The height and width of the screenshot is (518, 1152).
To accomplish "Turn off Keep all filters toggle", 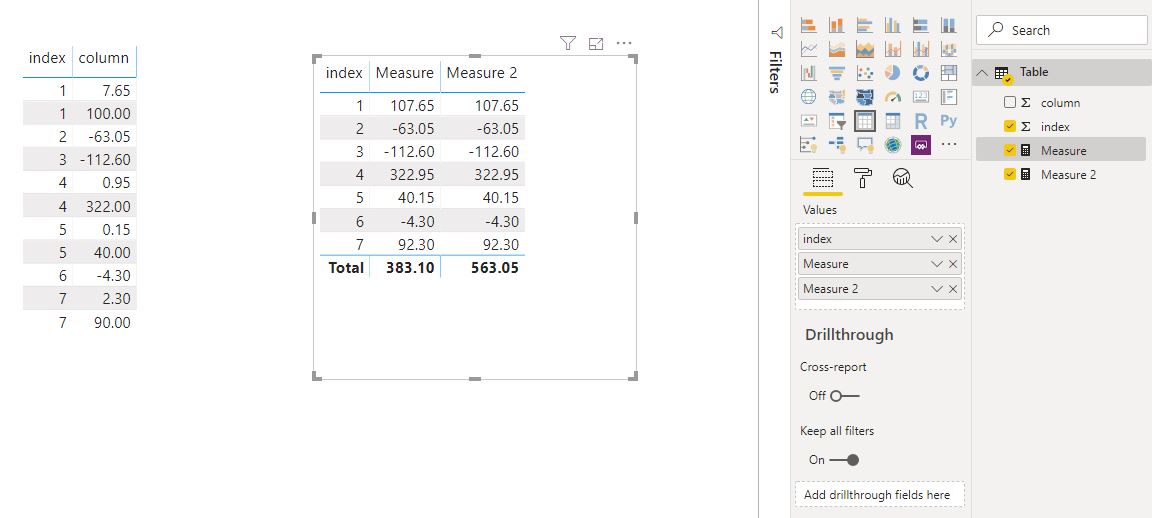I will [844, 460].
